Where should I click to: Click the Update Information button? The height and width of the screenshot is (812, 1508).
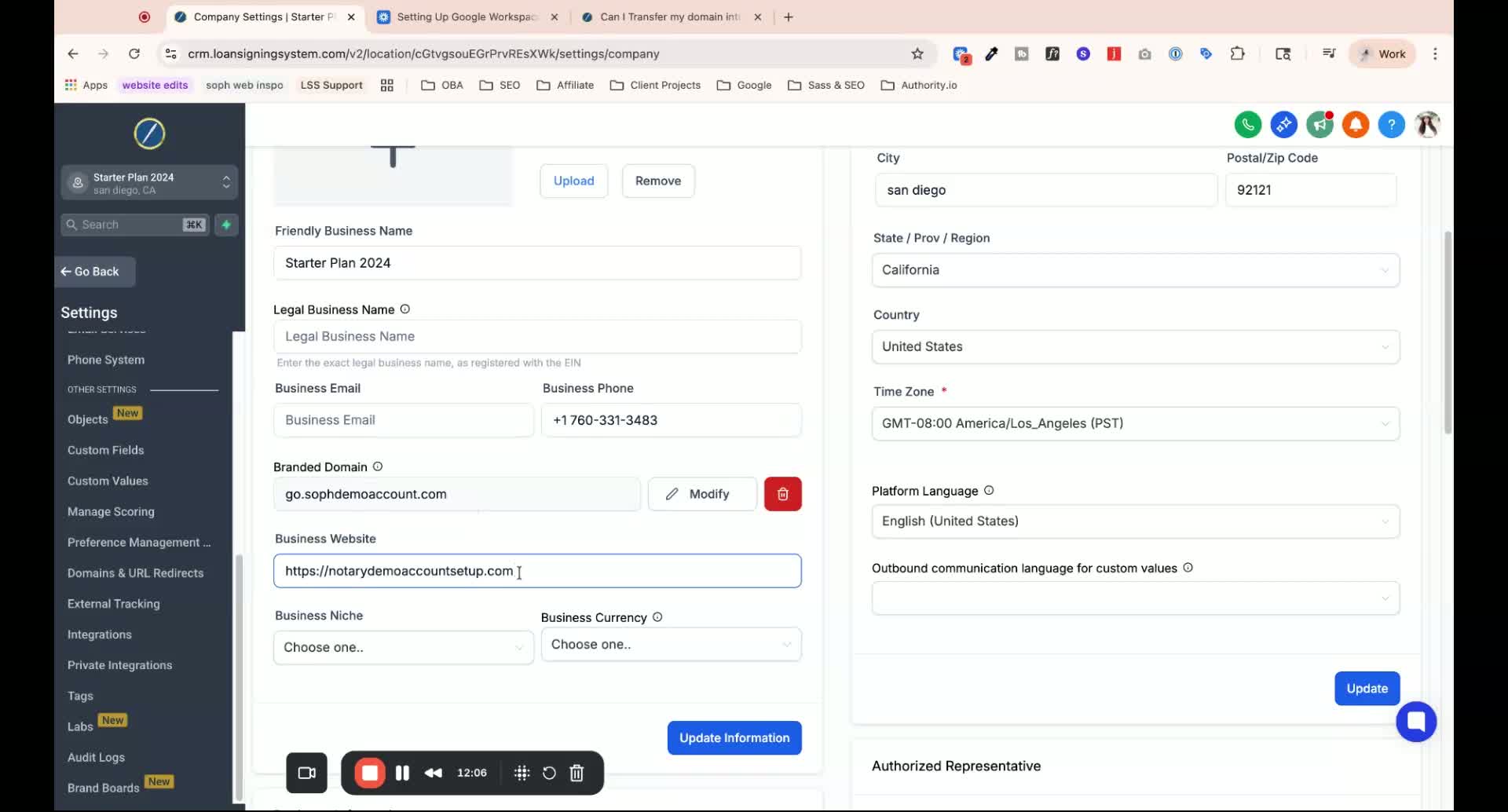coord(734,738)
